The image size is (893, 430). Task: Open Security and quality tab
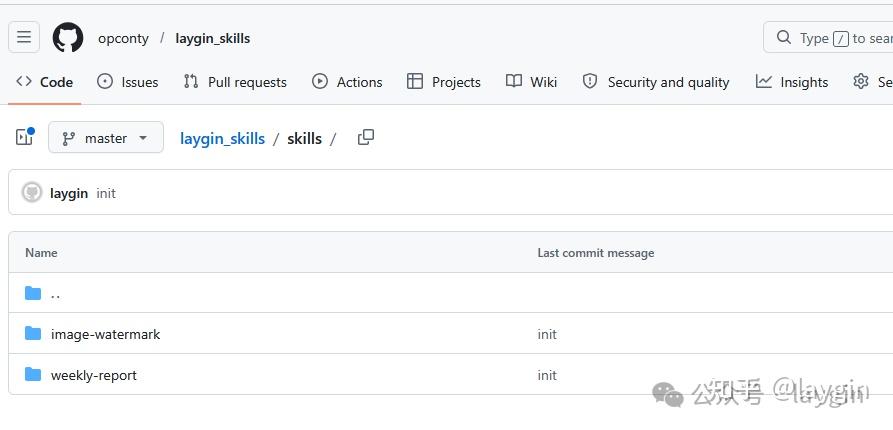point(656,82)
